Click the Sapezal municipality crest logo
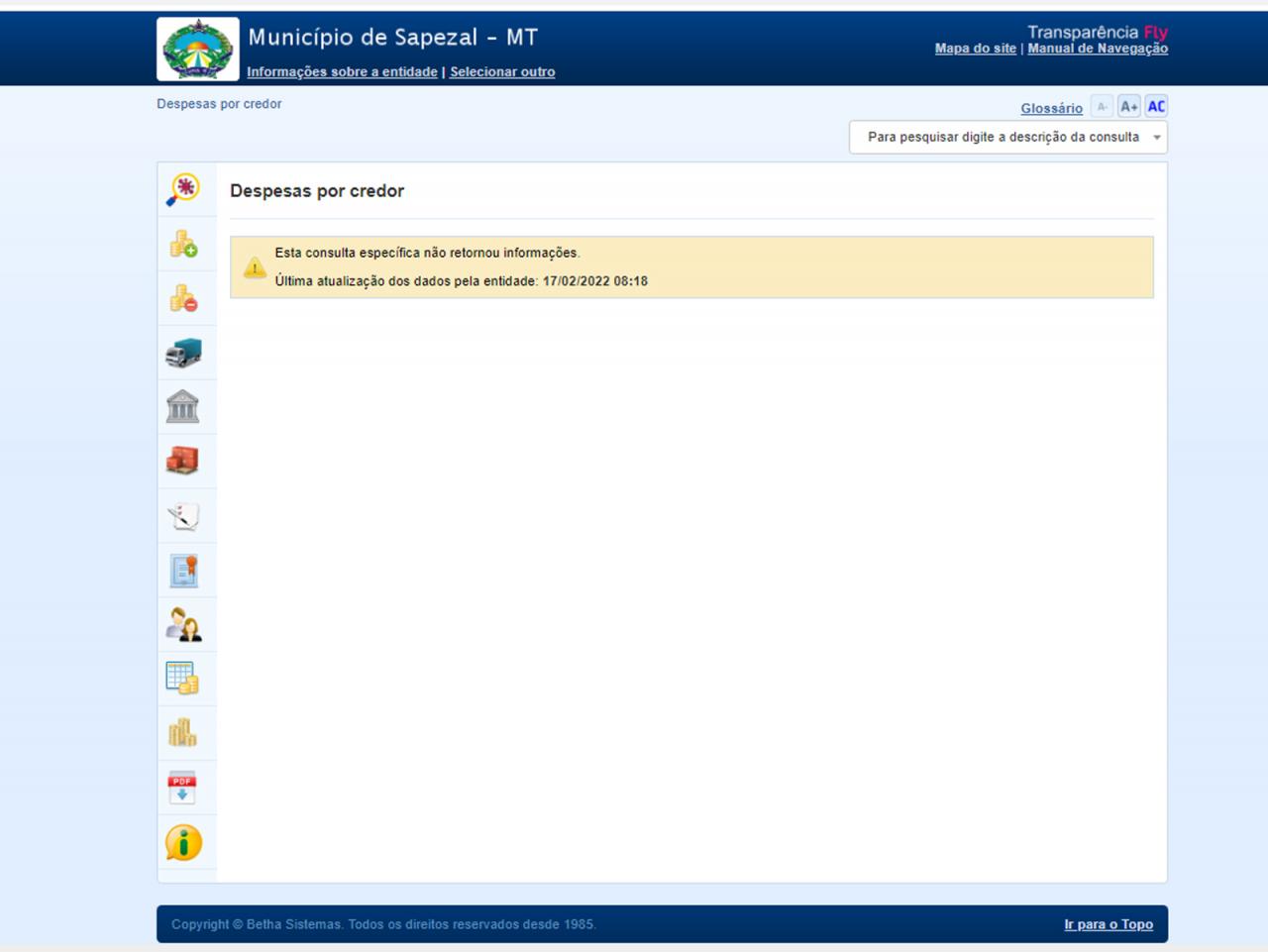This screenshot has height=952, width=1268. coord(198,49)
